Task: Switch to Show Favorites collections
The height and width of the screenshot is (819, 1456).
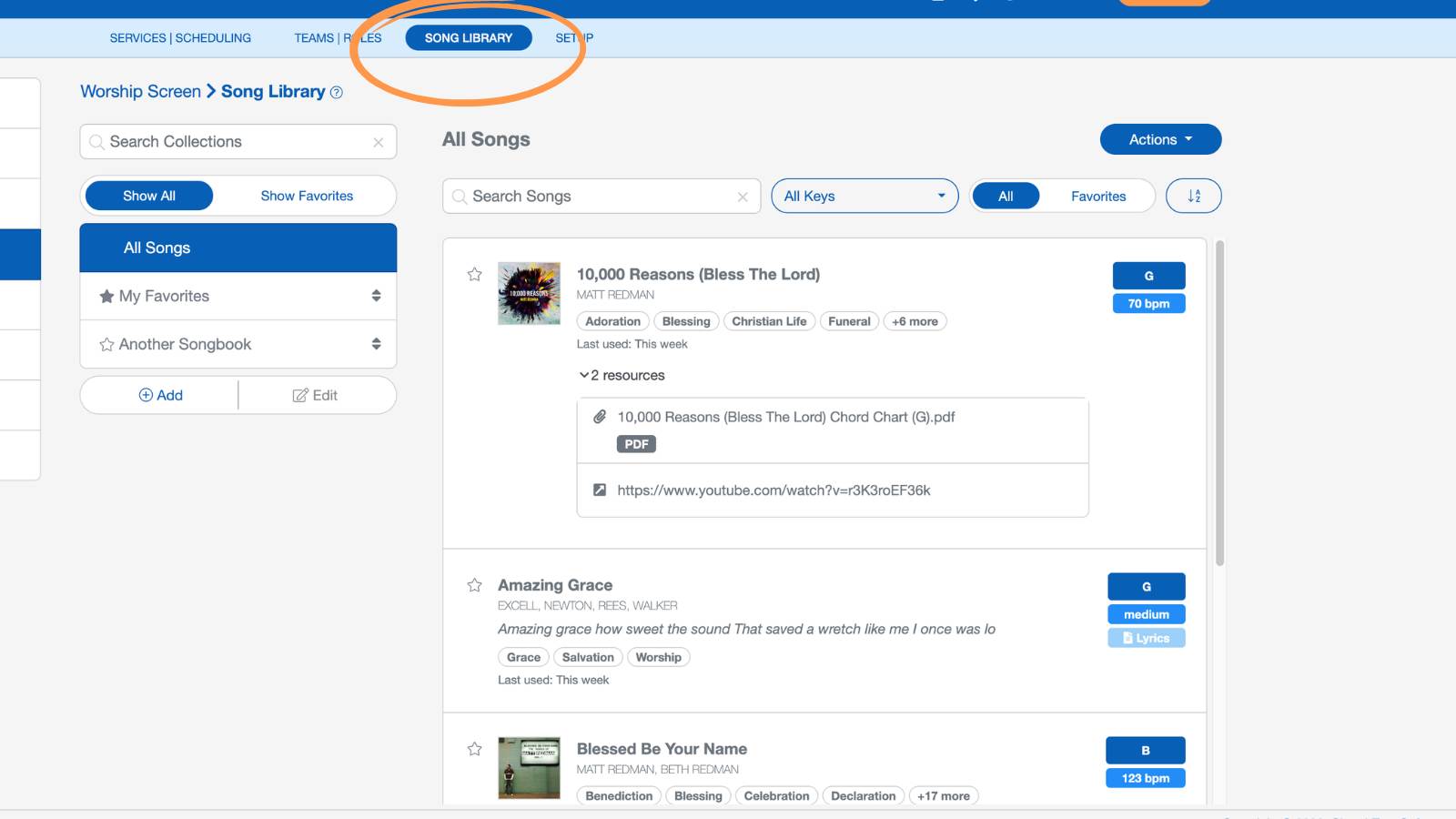Action: click(307, 196)
